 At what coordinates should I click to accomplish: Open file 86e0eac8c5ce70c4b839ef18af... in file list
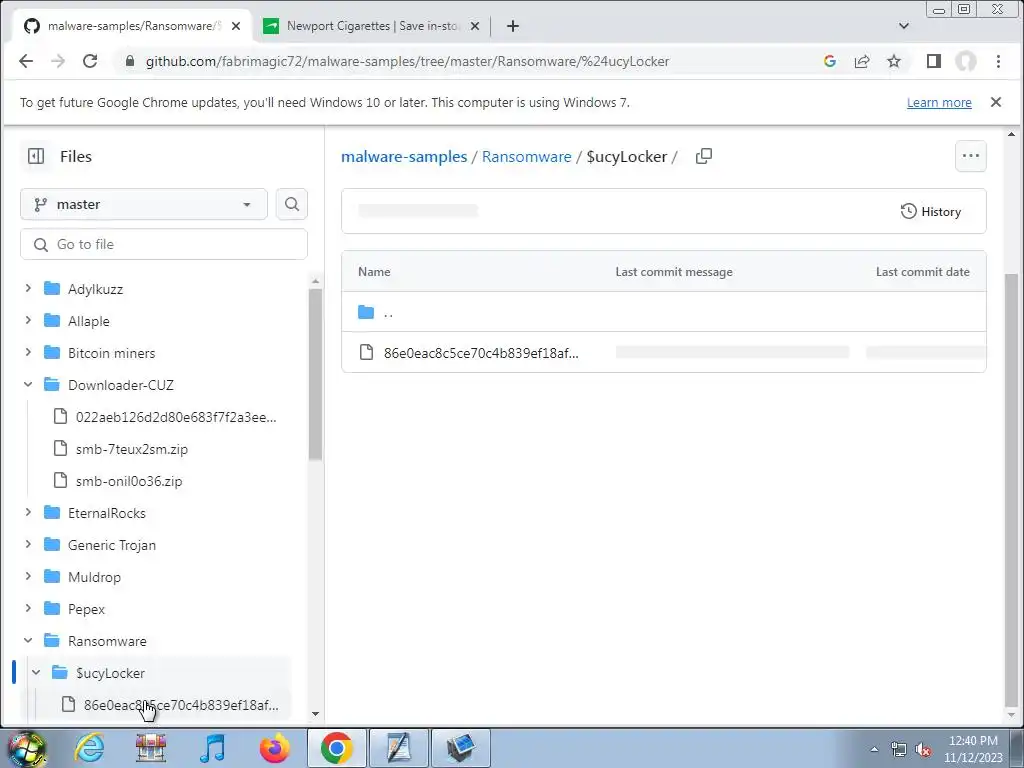(x=481, y=353)
